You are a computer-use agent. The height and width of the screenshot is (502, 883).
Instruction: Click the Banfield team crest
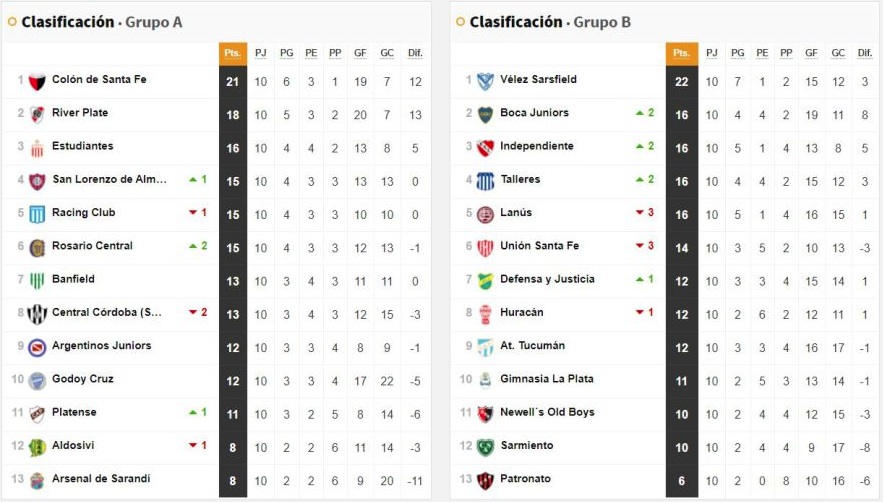click(x=37, y=280)
